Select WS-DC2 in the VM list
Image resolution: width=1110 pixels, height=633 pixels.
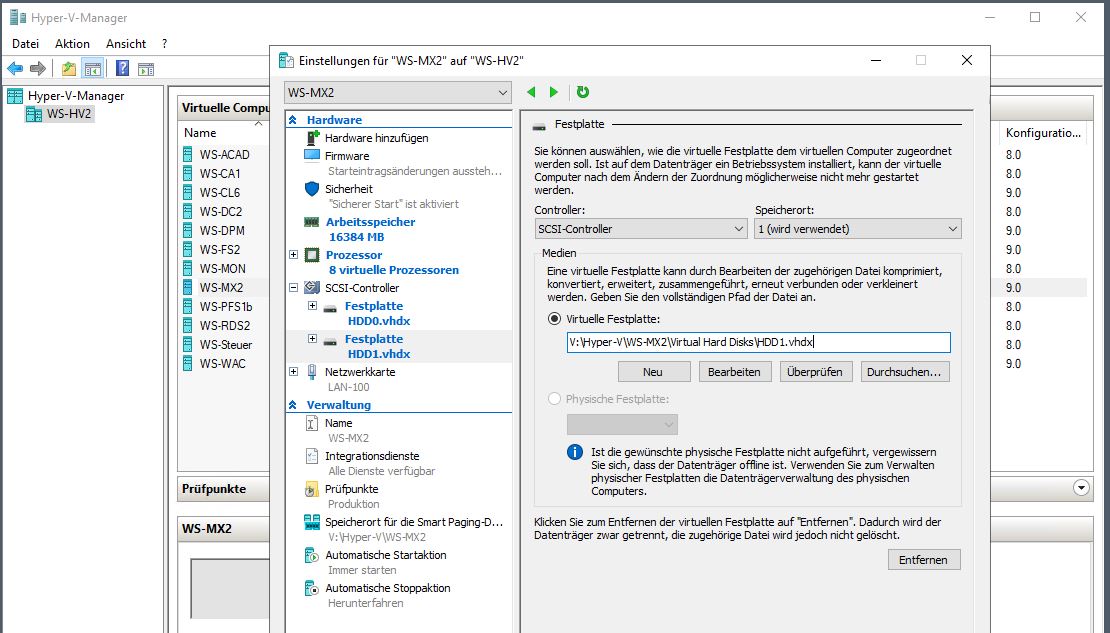pos(221,212)
